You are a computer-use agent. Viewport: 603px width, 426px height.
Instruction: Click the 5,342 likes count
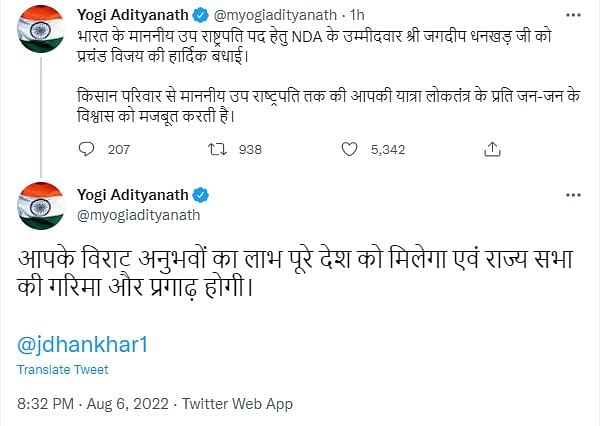386,149
